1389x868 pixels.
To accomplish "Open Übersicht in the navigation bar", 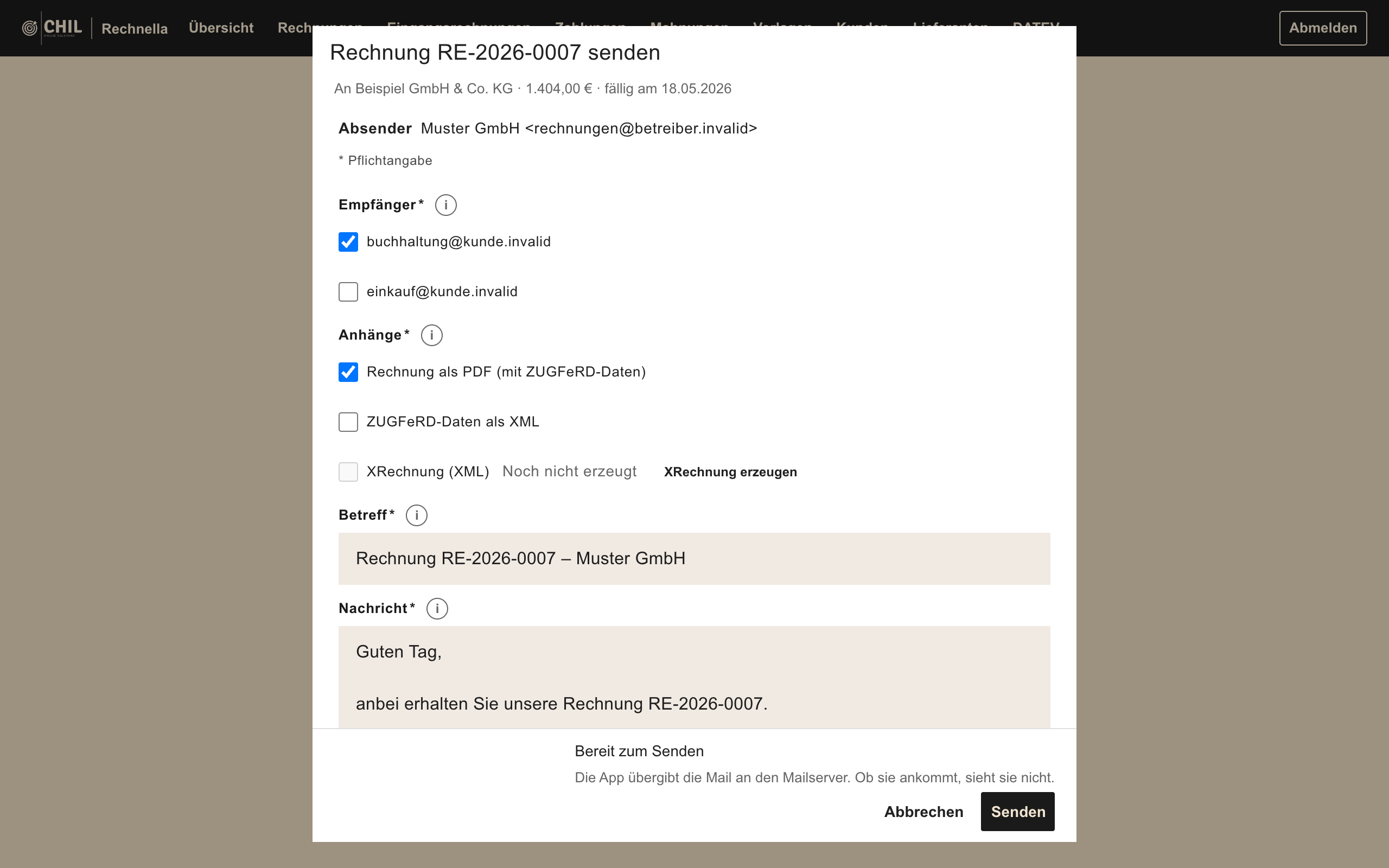I will (x=221, y=28).
